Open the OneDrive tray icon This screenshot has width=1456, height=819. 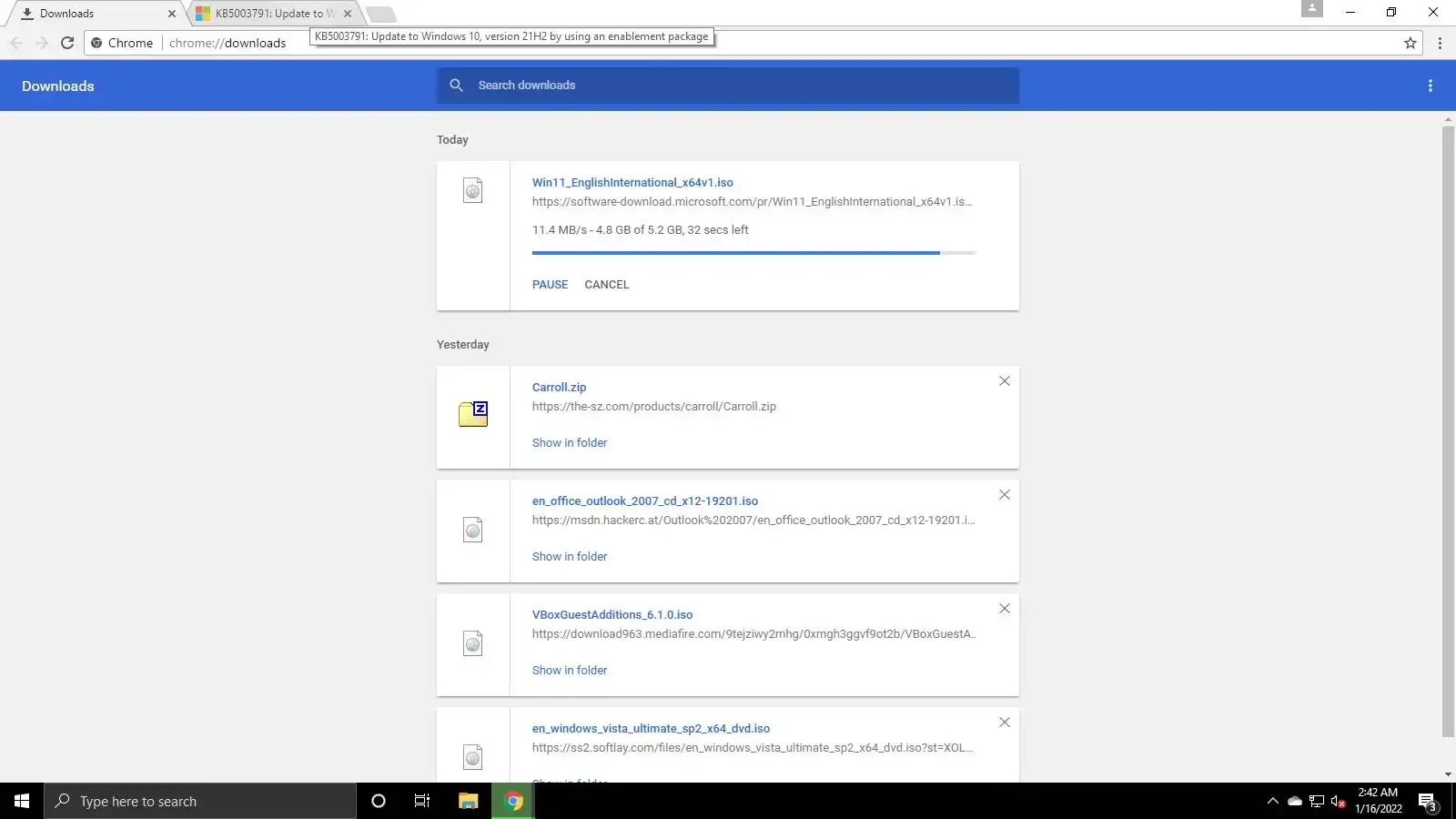pos(1295,802)
